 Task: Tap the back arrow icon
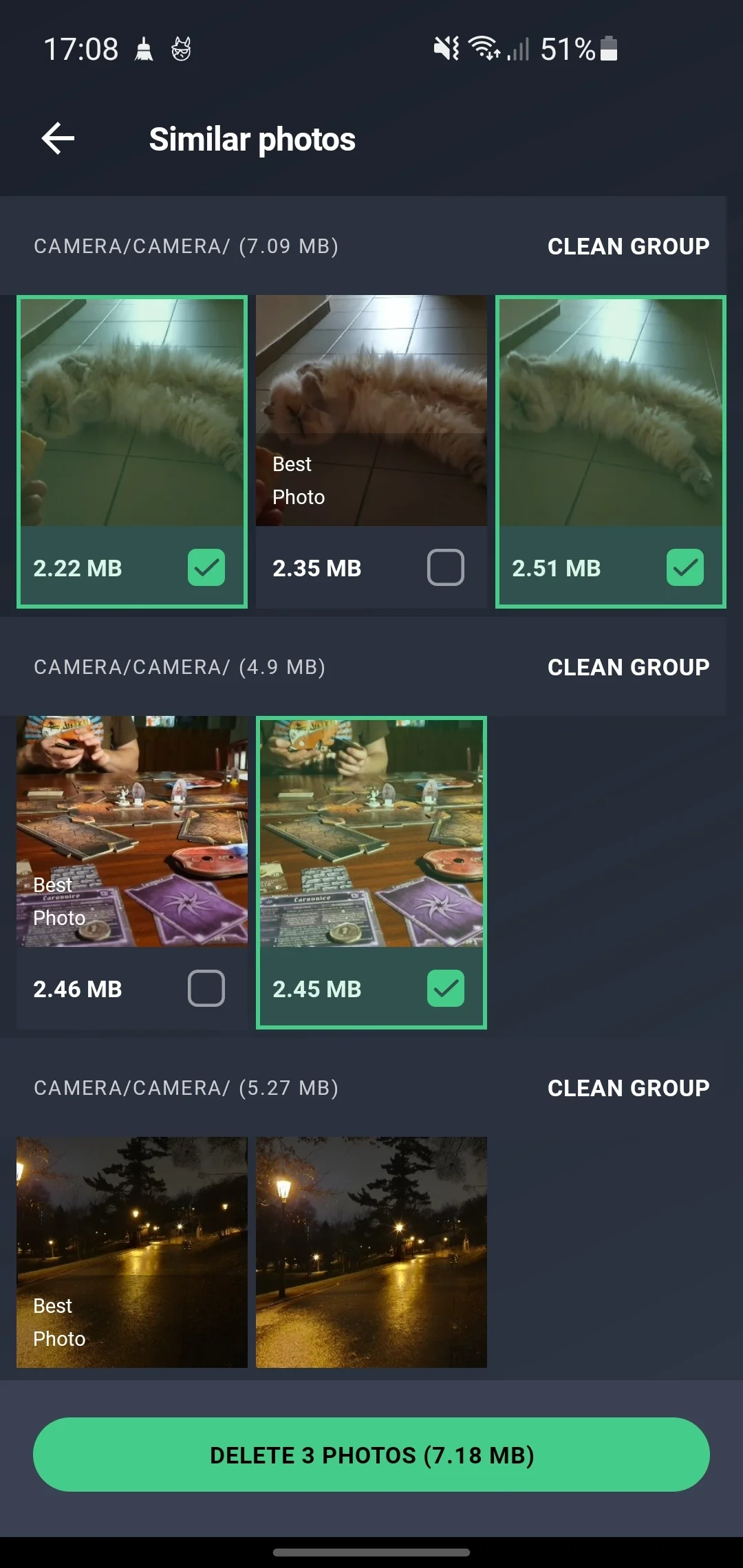coord(58,139)
